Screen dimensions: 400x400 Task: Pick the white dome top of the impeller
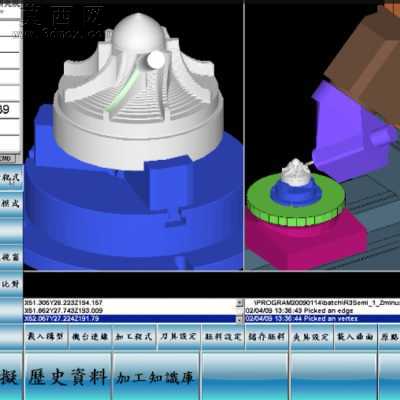[138, 33]
